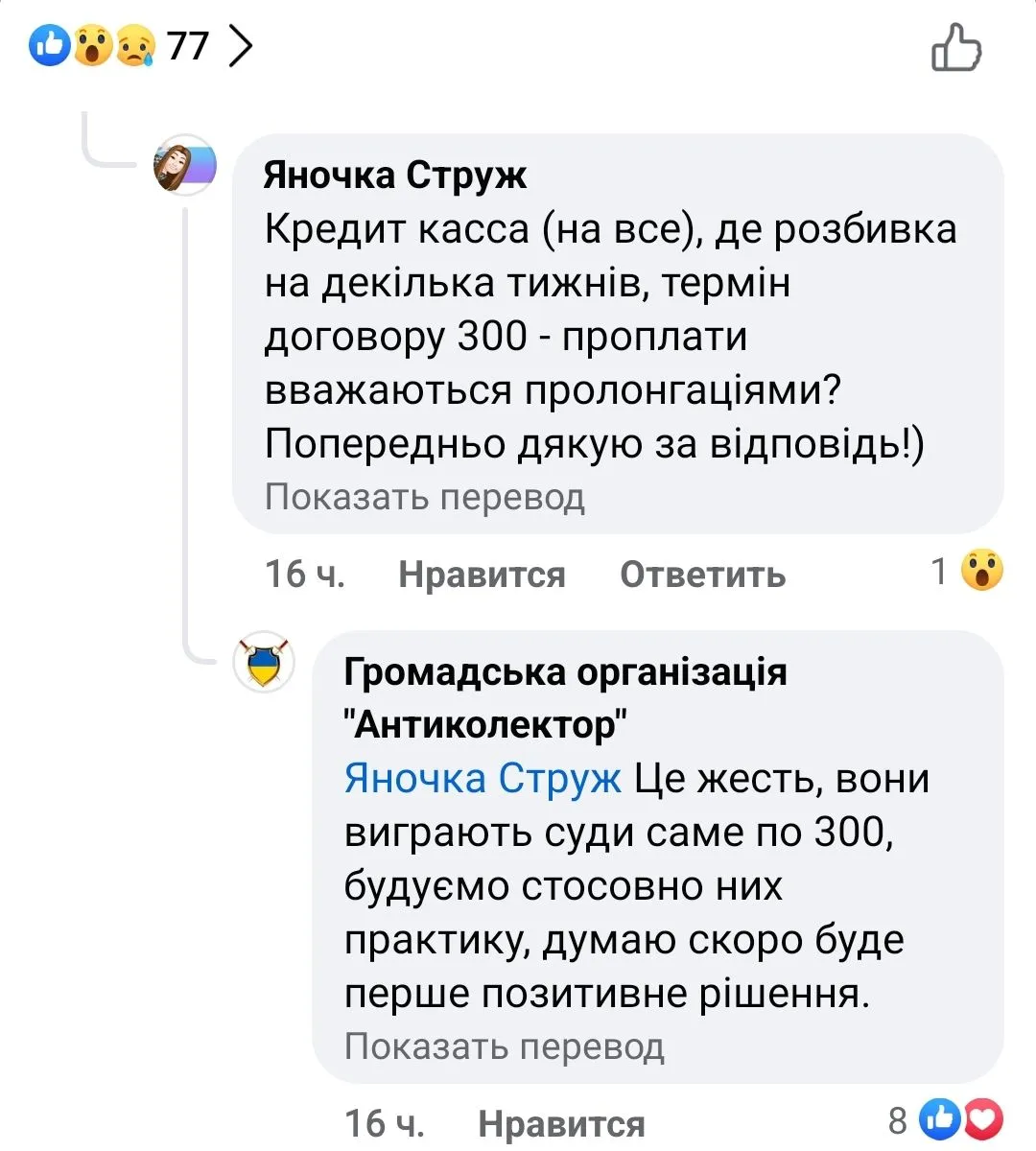Open the 77 reactions count
This screenshot has width=1036, height=1151.
188,45
